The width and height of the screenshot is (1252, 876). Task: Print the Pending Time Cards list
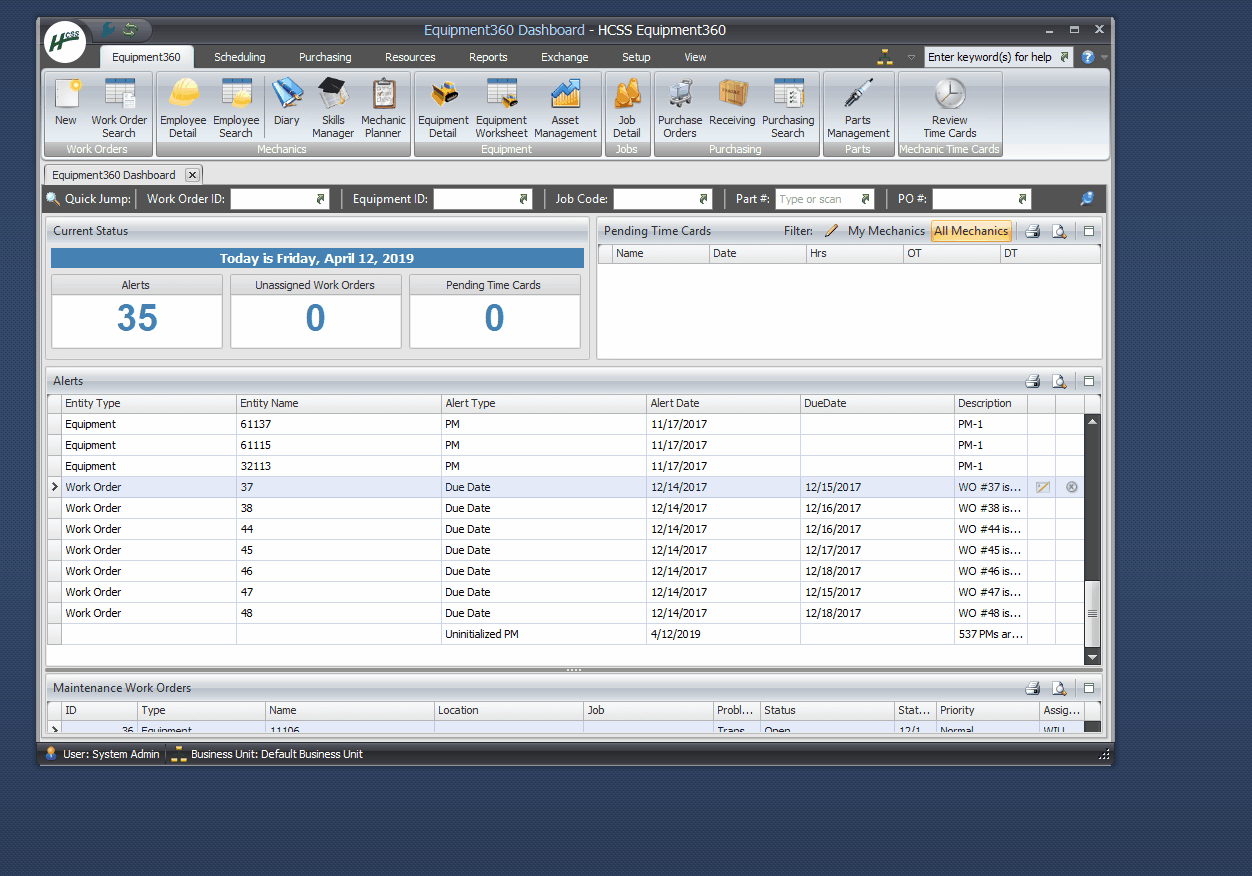(x=1033, y=231)
